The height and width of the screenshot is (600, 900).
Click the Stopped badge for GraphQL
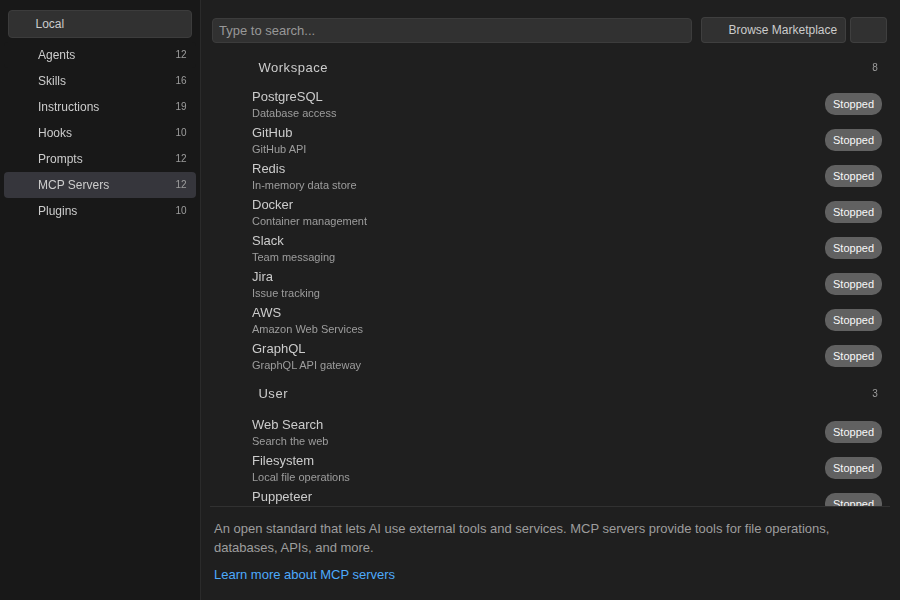tap(854, 356)
